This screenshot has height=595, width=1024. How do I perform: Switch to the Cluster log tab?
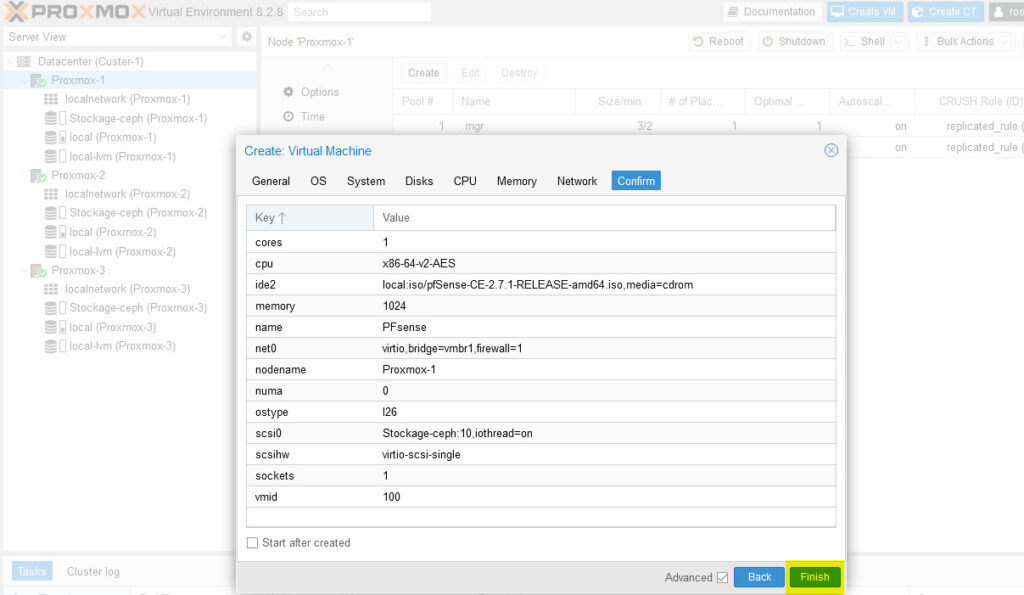93,571
